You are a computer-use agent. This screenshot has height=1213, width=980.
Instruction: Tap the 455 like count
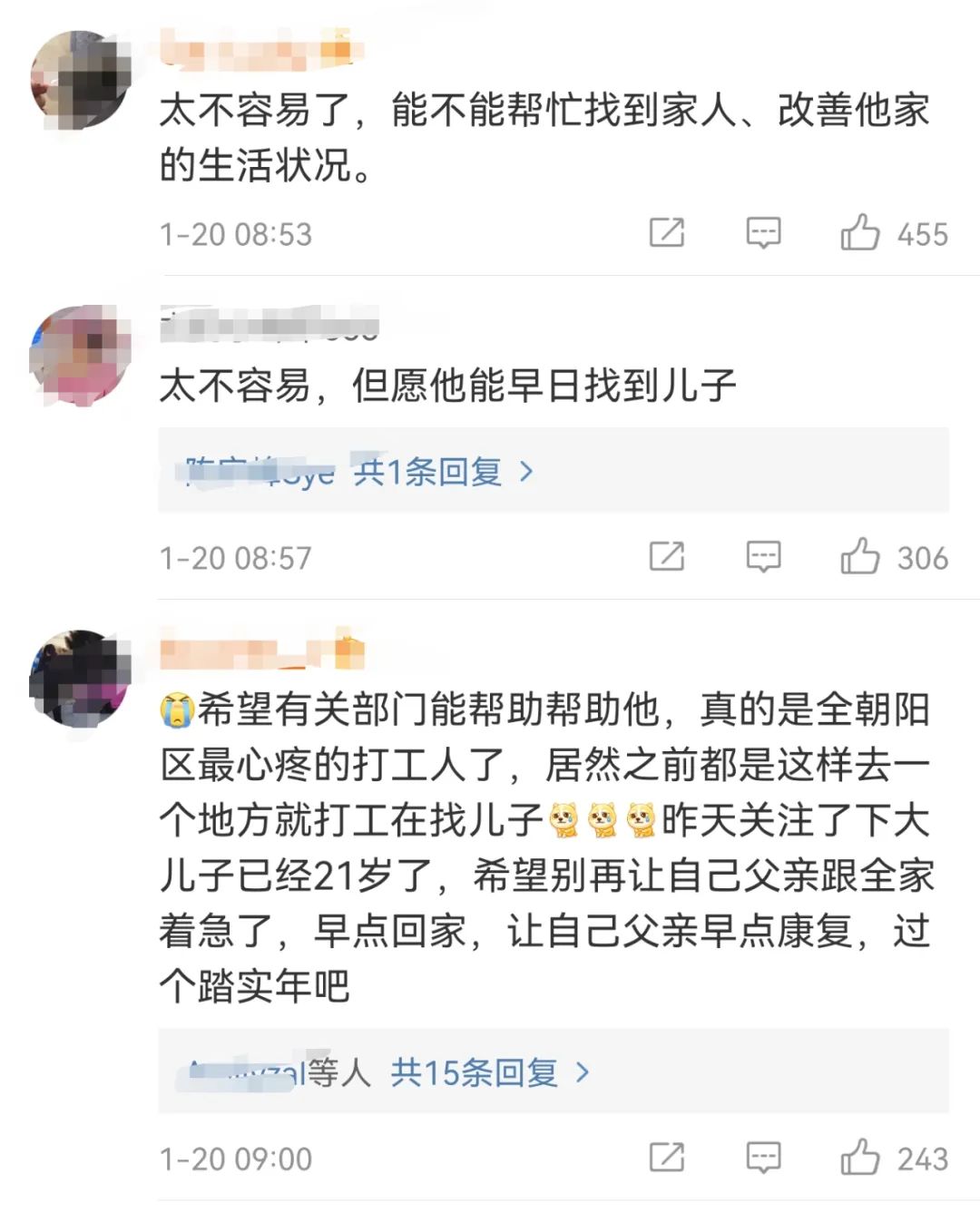pos(923,234)
